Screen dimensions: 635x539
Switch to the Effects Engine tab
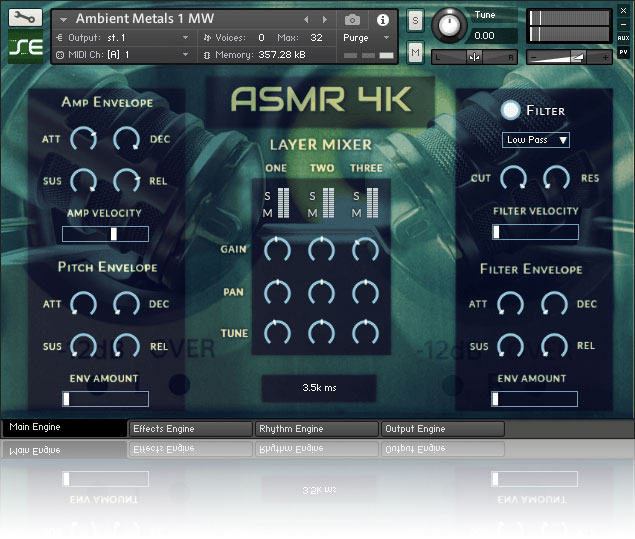pyautogui.click(x=190, y=429)
